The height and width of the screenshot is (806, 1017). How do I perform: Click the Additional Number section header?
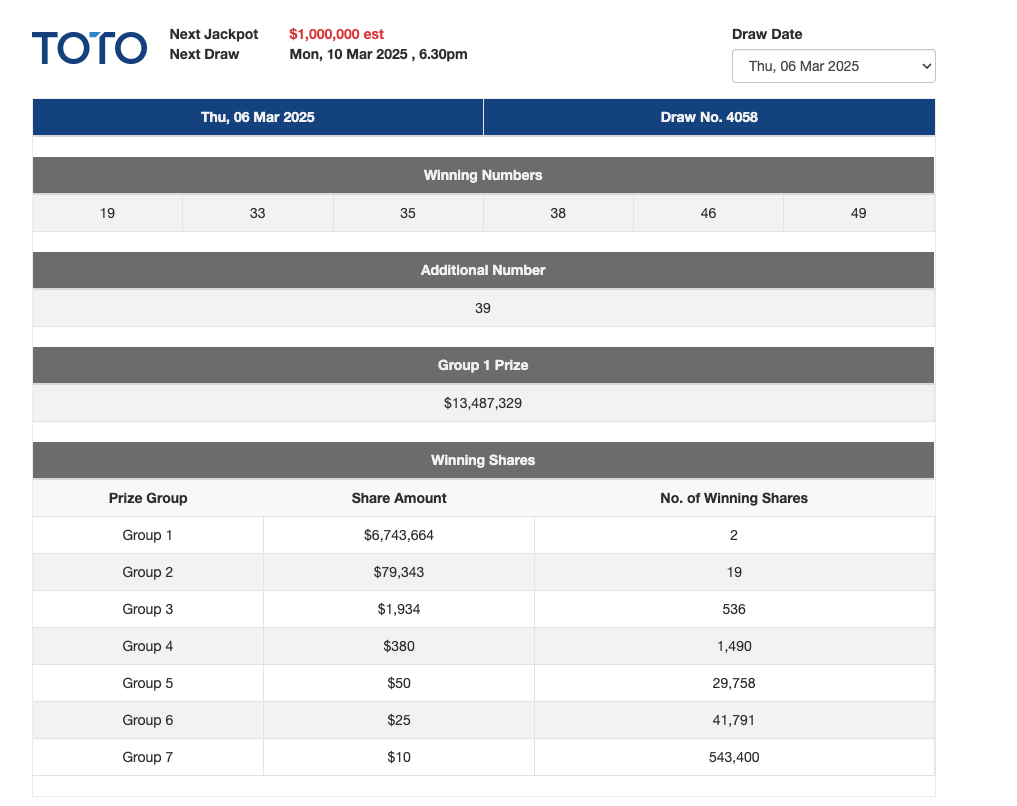(x=483, y=270)
